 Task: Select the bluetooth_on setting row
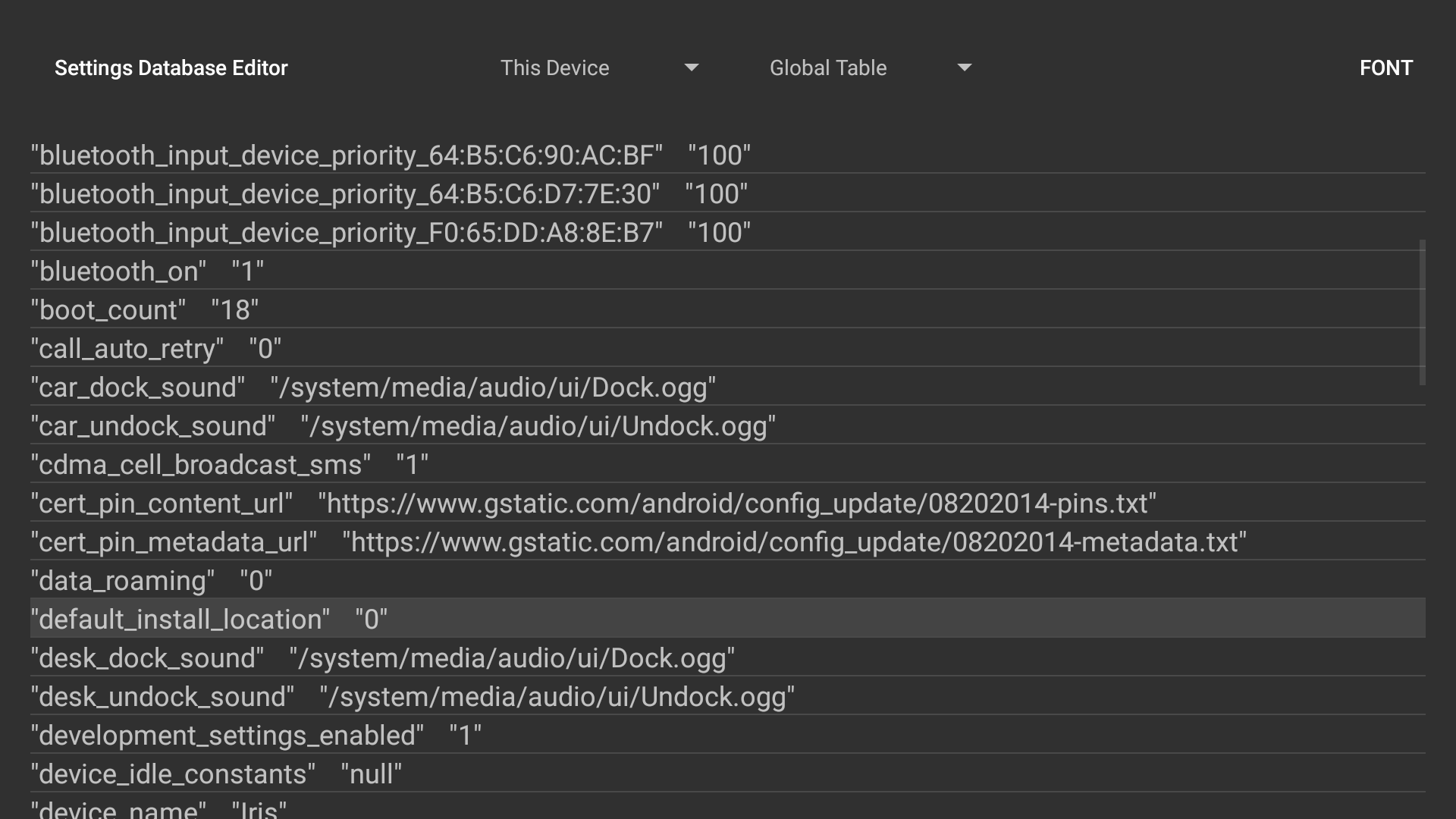pyautogui.click(x=147, y=271)
